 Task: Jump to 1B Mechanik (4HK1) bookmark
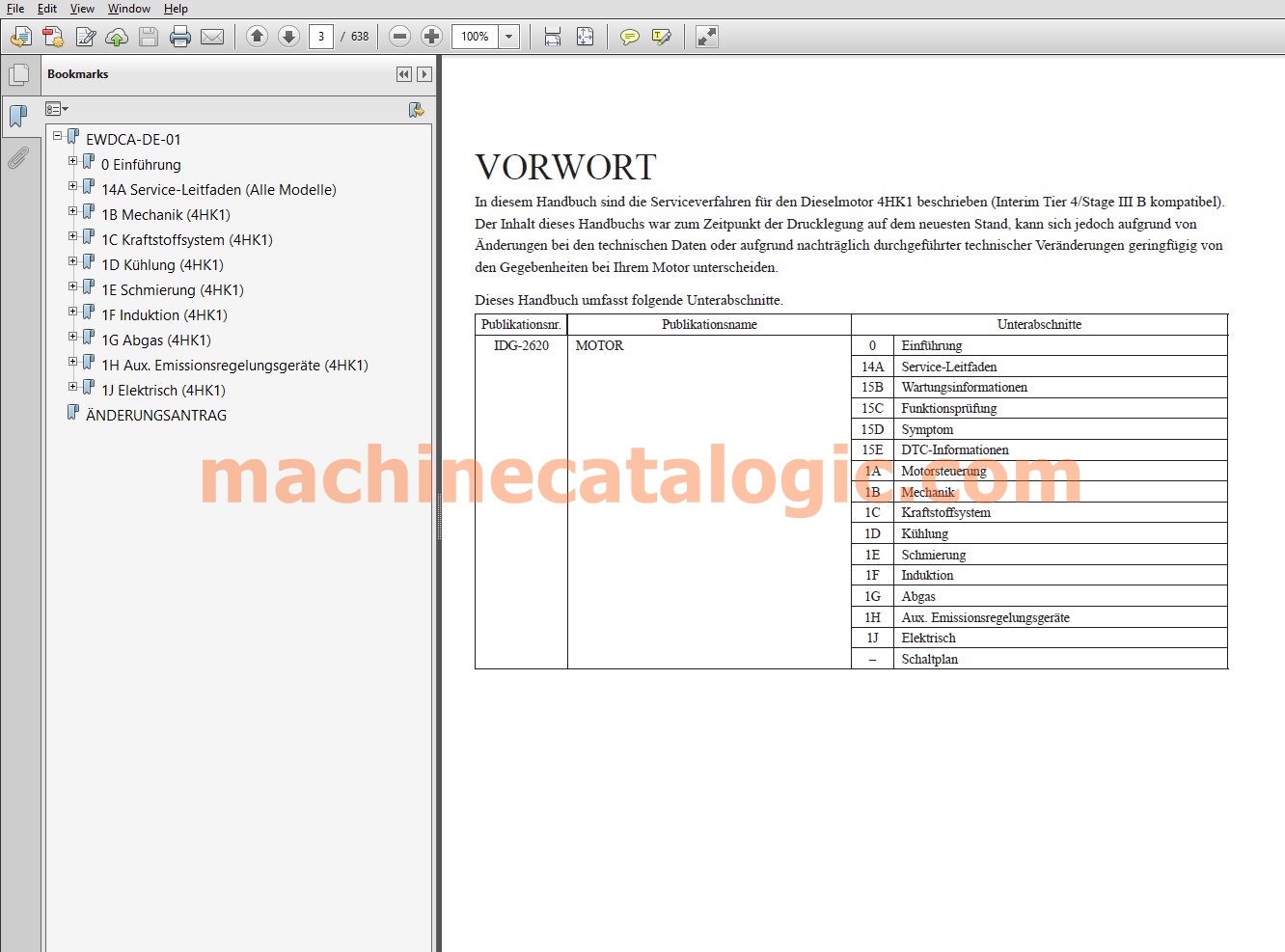tap(166, 215)
